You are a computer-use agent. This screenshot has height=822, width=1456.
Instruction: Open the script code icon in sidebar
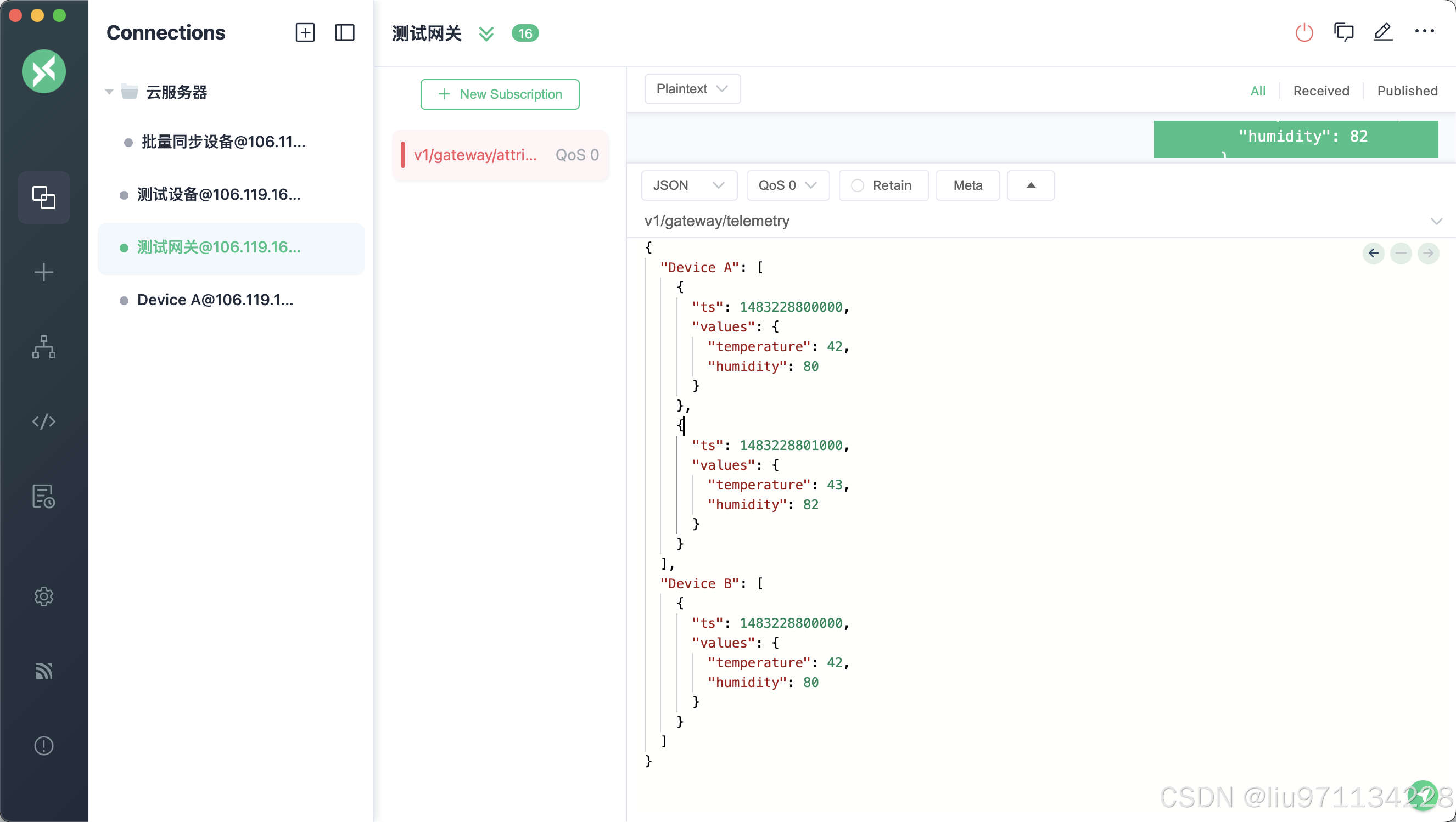[43, 421]
